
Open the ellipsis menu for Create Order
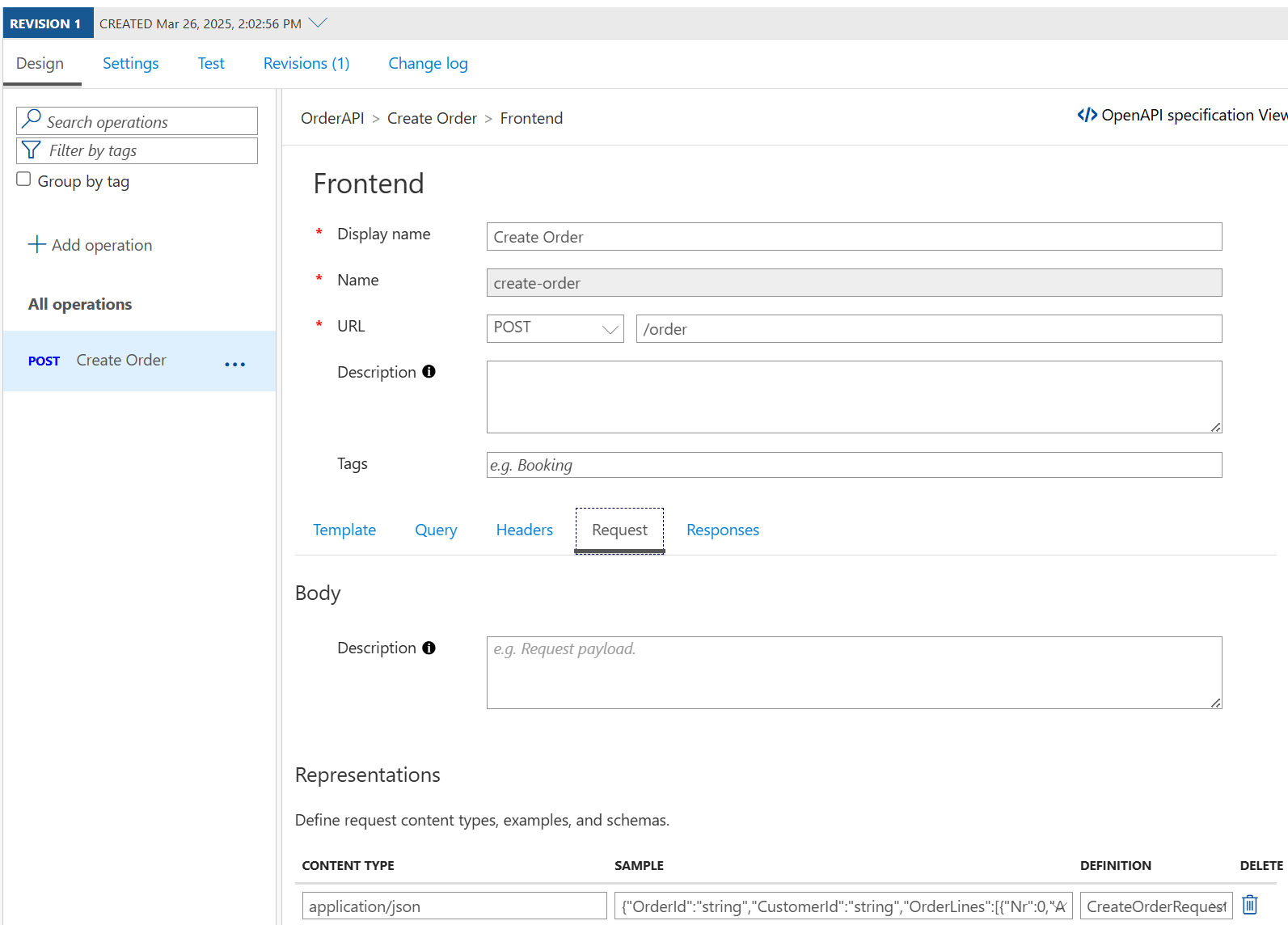(x=234, y=364)
